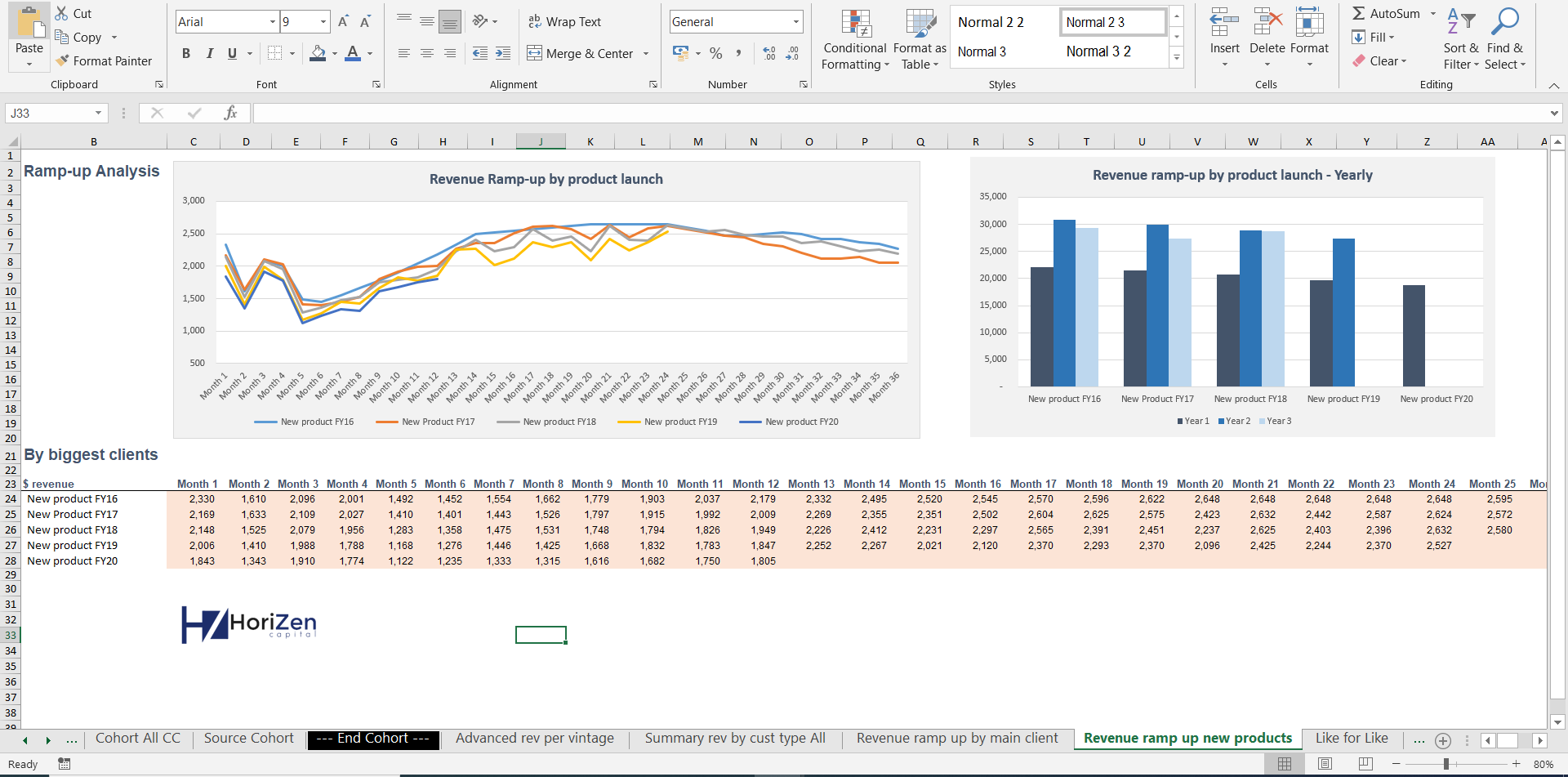The height and width of the screenshot is (777, 1568).
Task: Toggle Underline formatting
Action: [232, 53]
